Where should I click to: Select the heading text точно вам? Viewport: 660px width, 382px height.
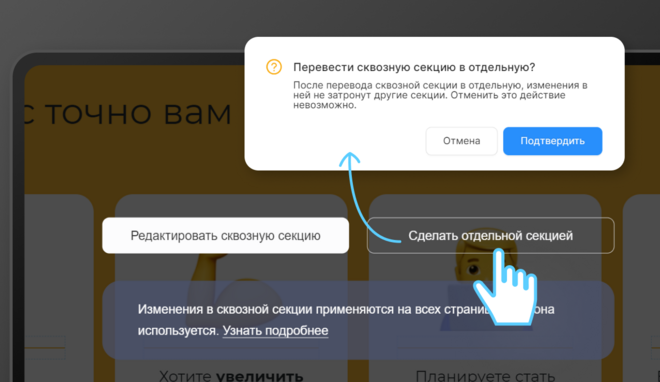[x=138, y=113]
